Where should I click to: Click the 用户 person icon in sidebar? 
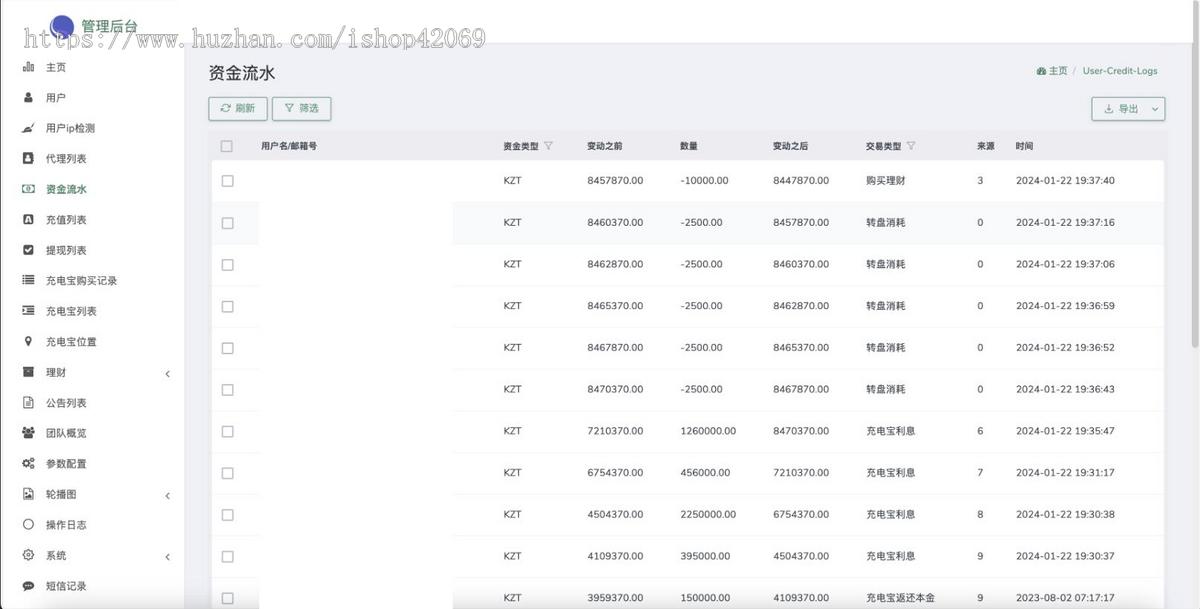coord(28,98)
